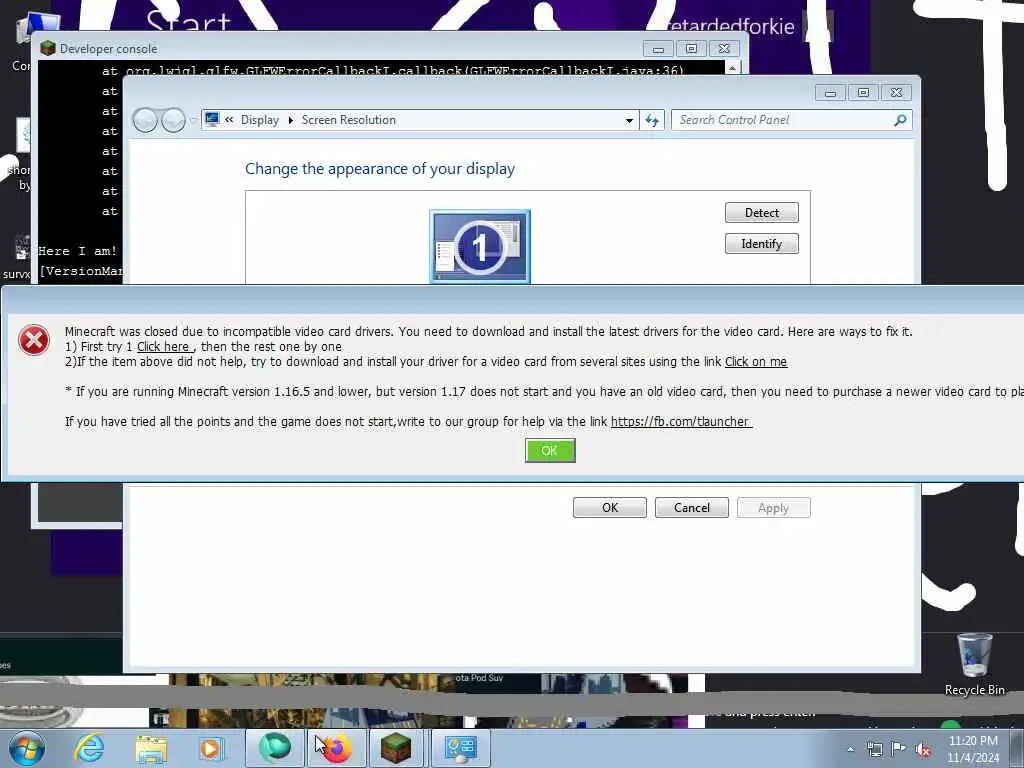Image resolution: width=1024 pixels, height=768 pixels.
Task: Maximize the Developer console window
Action: [691, 49]
